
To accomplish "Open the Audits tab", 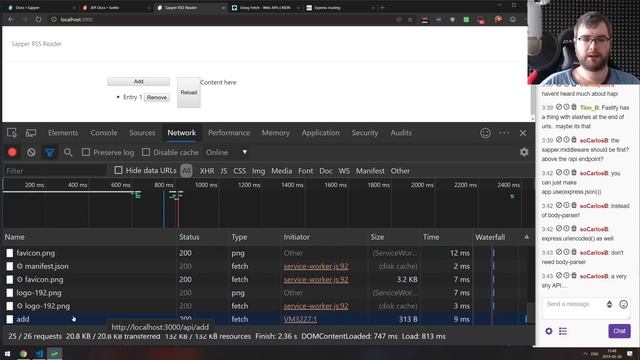I will (401, 133).
